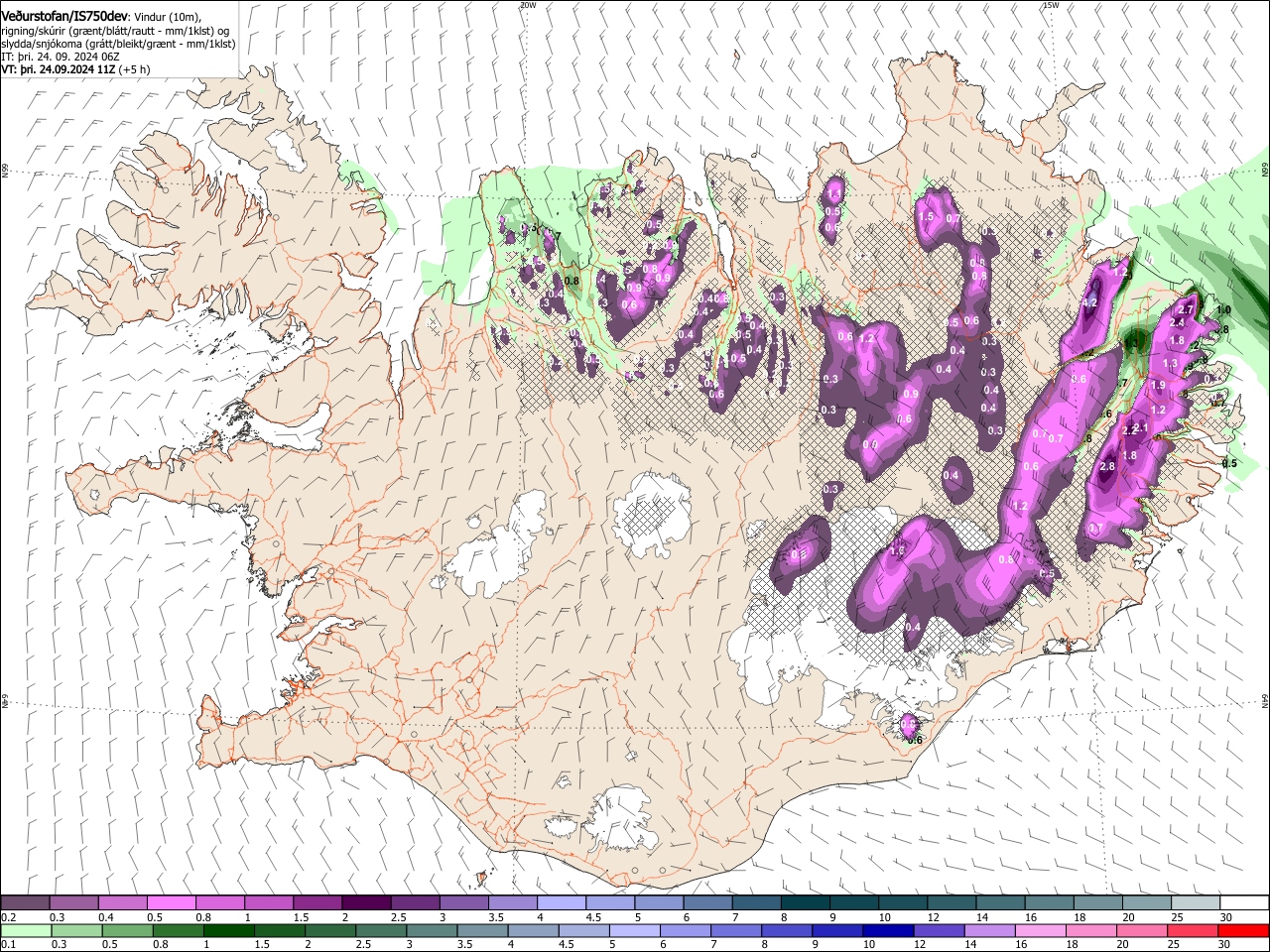Select the 'Vindur (10m)' header text
Viewport: 1270px width, 952px height.
(169, 17)
